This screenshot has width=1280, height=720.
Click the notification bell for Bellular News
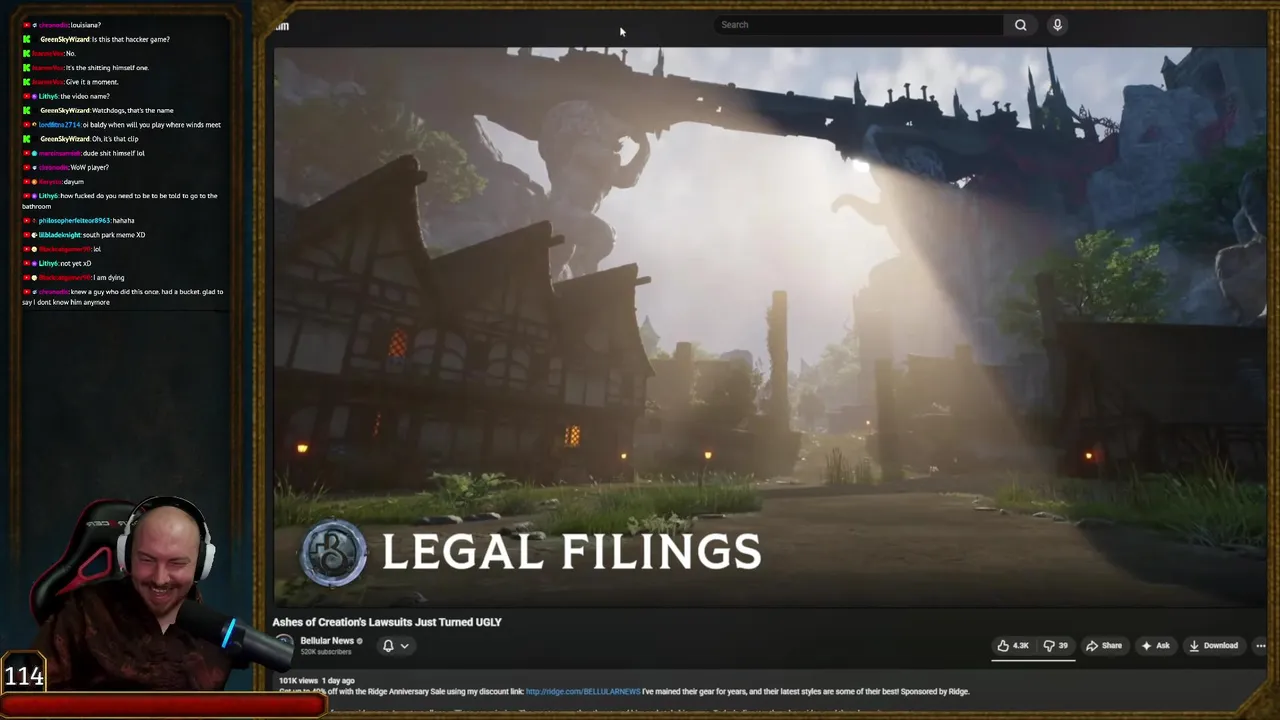[388, 646]
